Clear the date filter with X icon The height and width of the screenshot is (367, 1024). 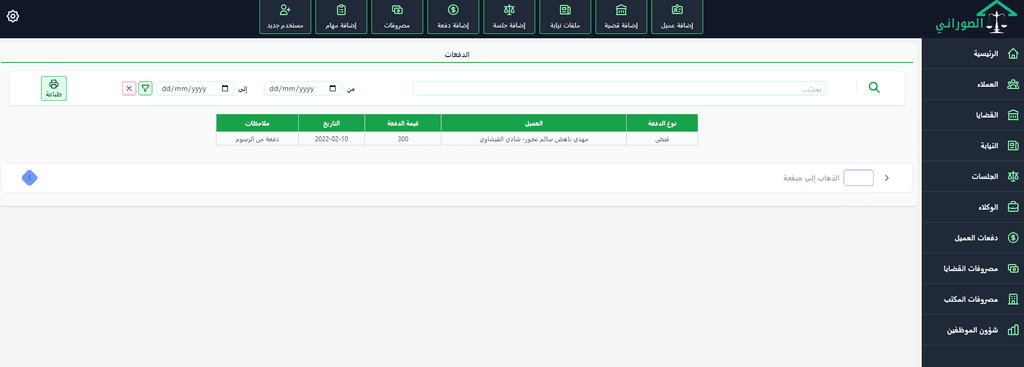(x=129, y=89)
